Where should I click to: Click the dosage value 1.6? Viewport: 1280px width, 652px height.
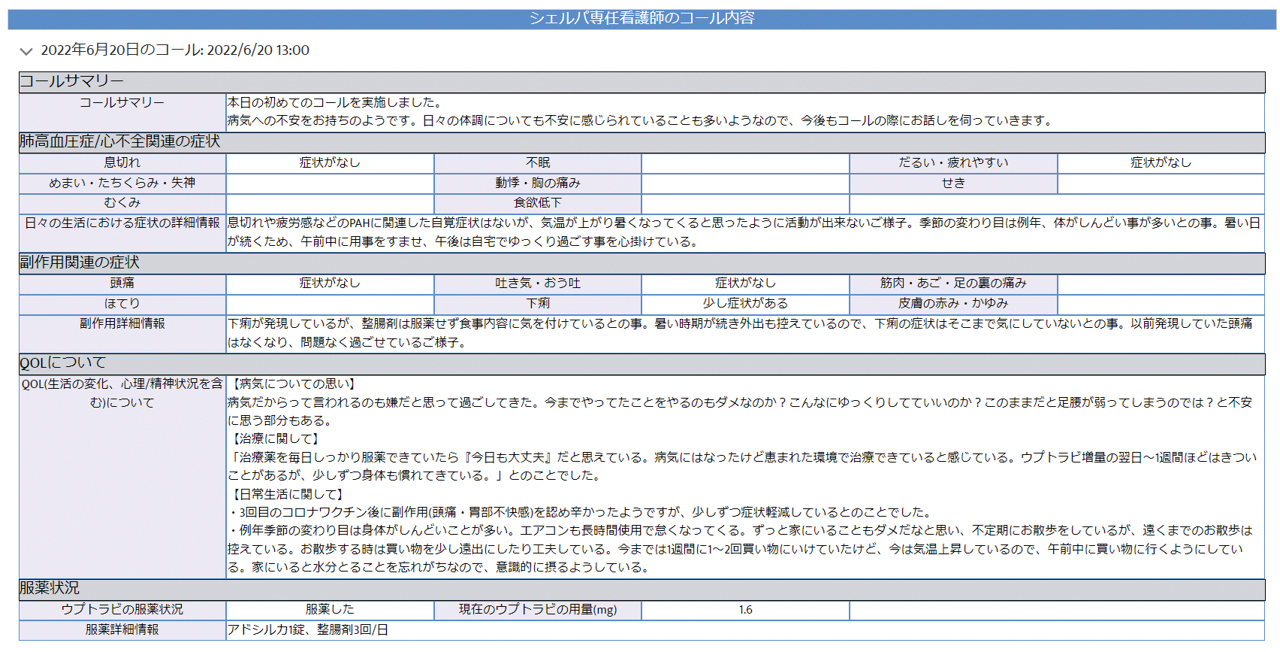(x=745, y=609)
